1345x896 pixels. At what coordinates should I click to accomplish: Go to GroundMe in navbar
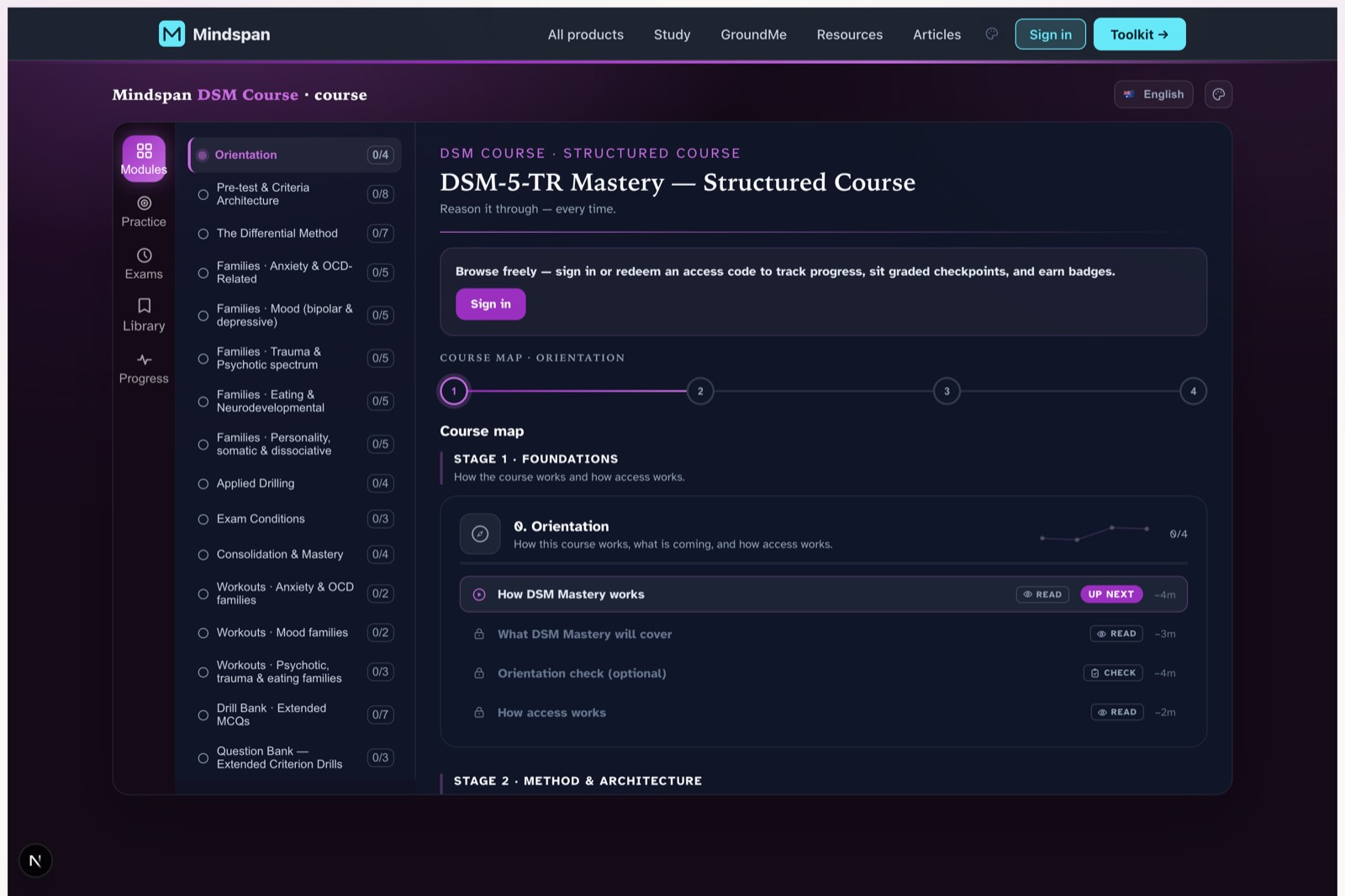(753, 34)
